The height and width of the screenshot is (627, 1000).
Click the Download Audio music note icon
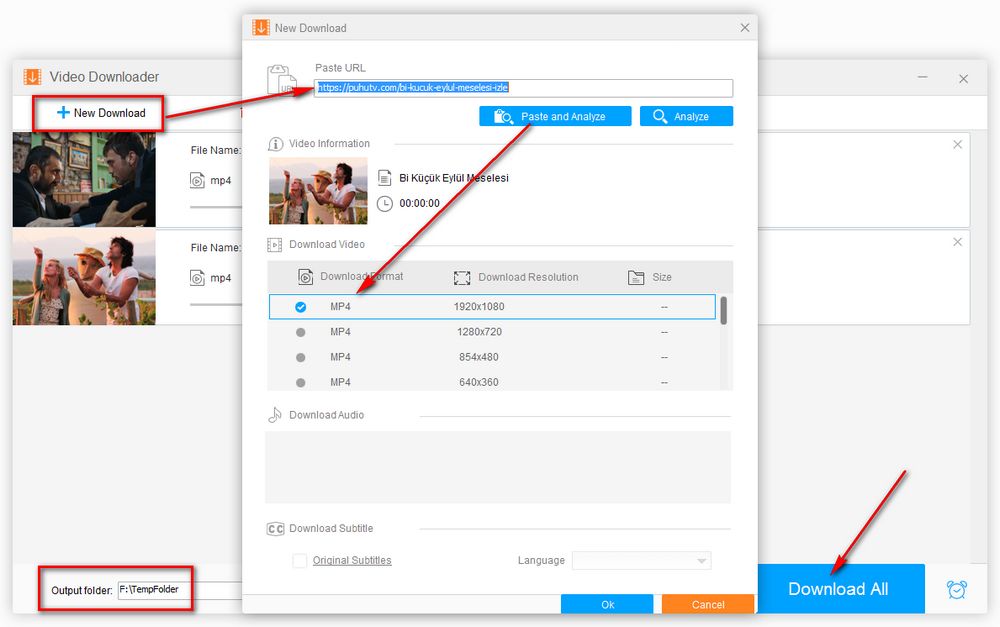click(275, 415)
